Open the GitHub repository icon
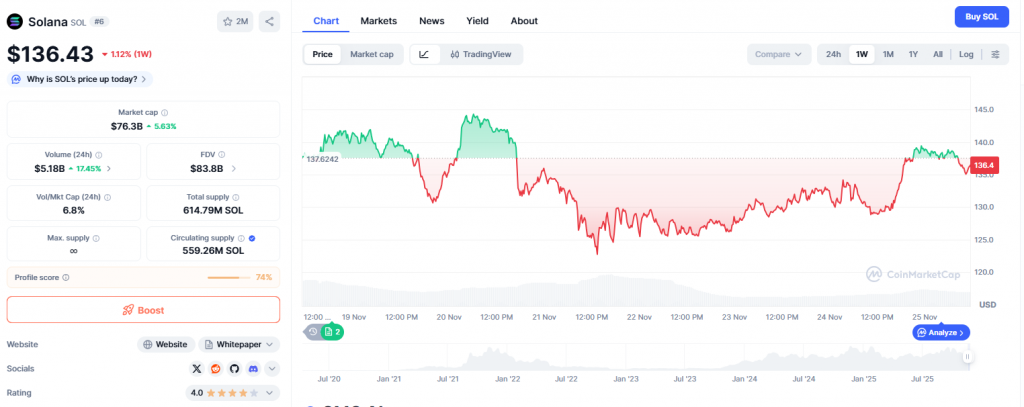 [x=235, y=368]
